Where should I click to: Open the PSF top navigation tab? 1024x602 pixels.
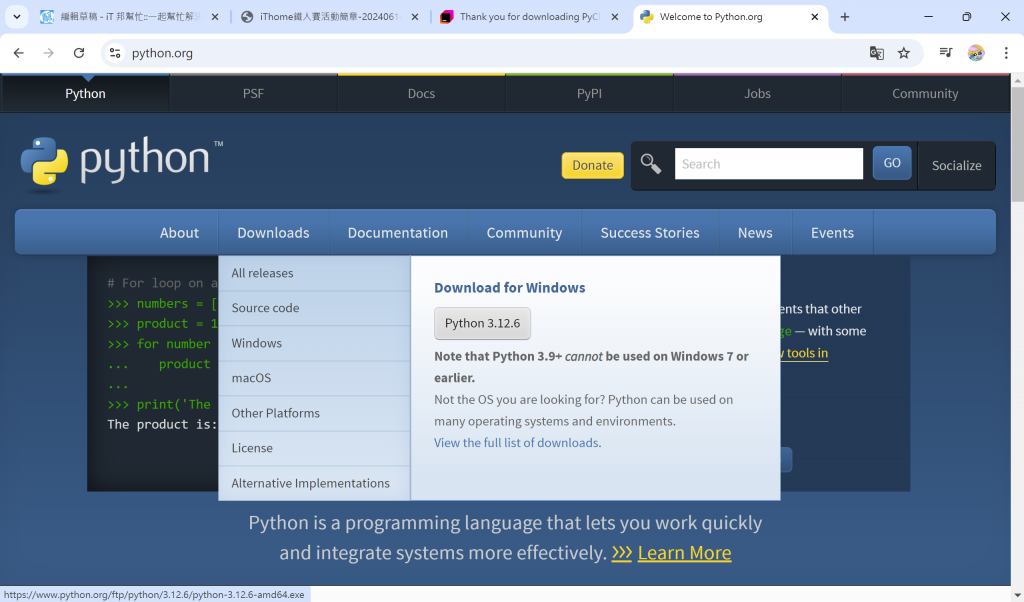pos(253,93)
